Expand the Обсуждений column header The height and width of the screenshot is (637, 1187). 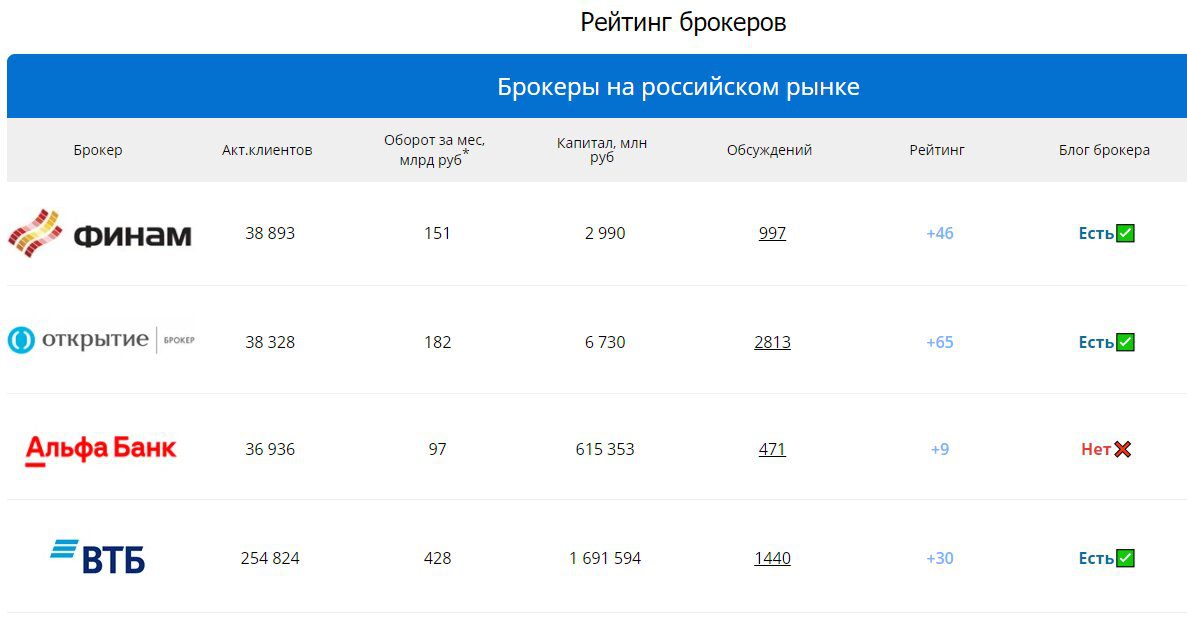pos(769,150)
